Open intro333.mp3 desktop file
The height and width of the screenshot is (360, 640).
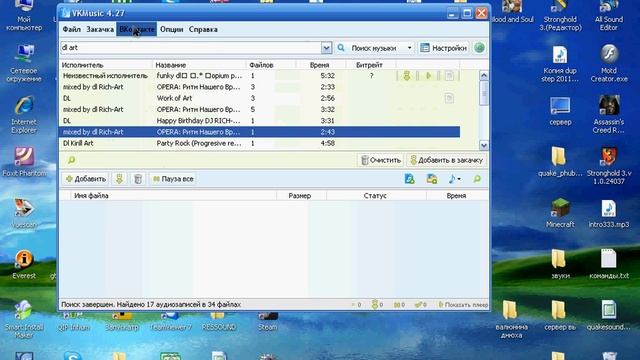[x=609, y=214]
